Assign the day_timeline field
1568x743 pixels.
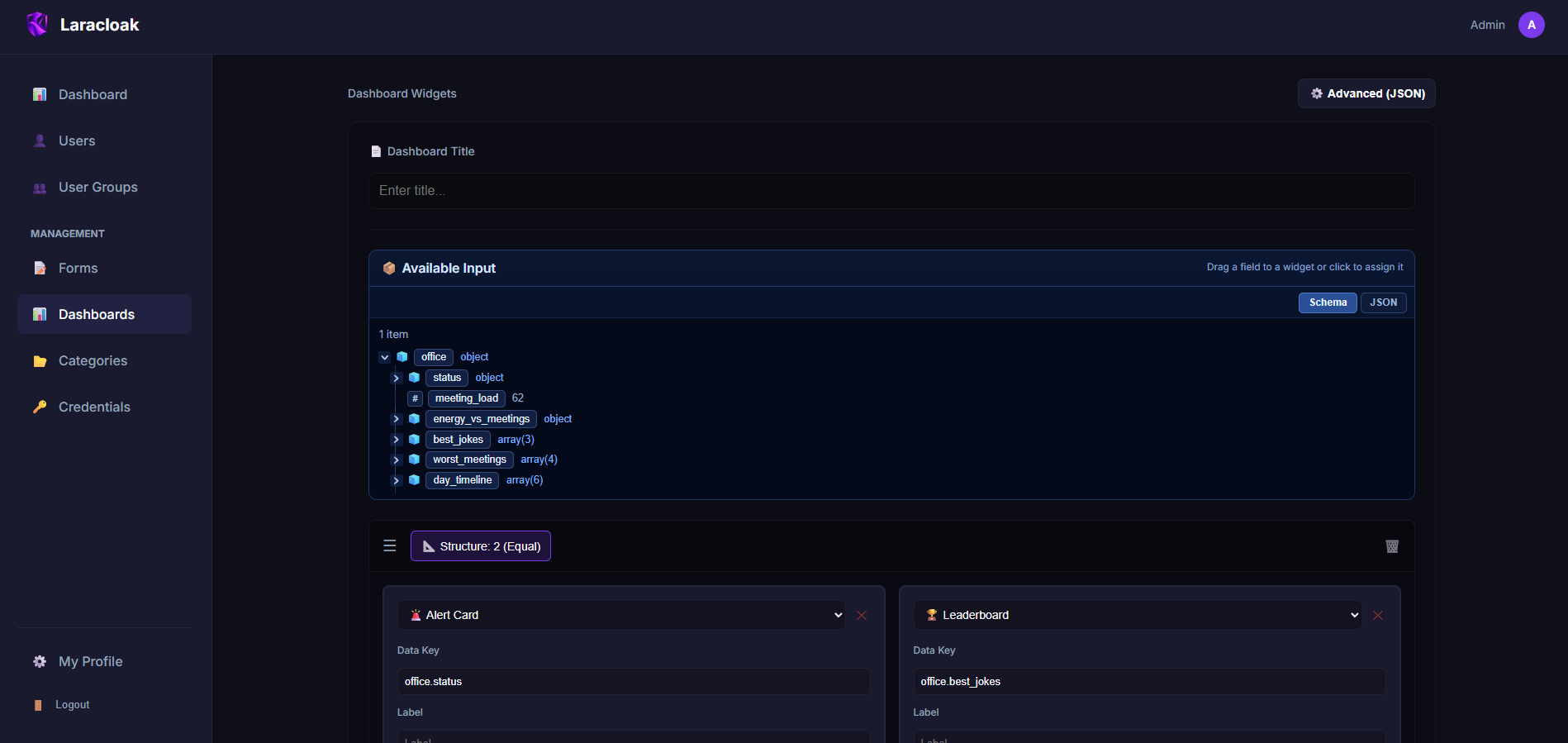[463, 480]
